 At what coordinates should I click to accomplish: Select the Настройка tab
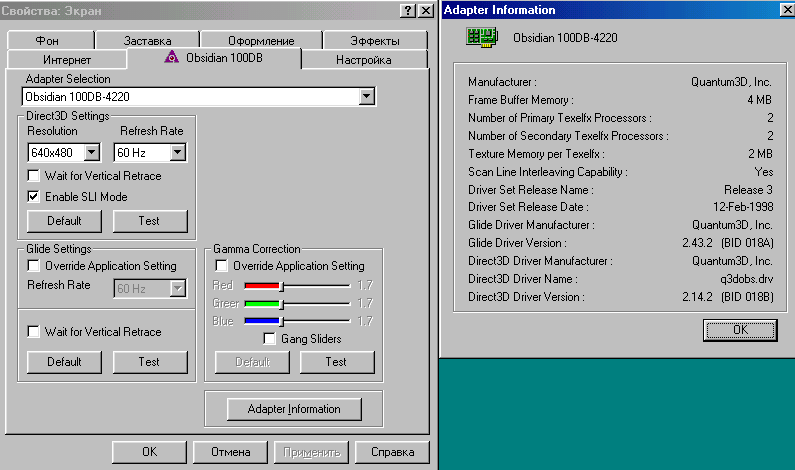click(x=364, y=60)
